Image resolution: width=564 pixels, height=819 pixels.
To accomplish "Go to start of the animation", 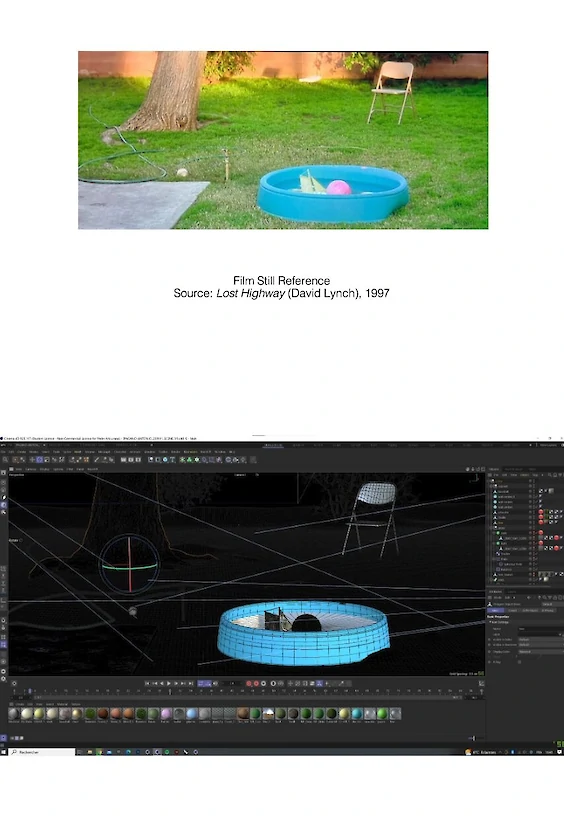I will [148, 683].
